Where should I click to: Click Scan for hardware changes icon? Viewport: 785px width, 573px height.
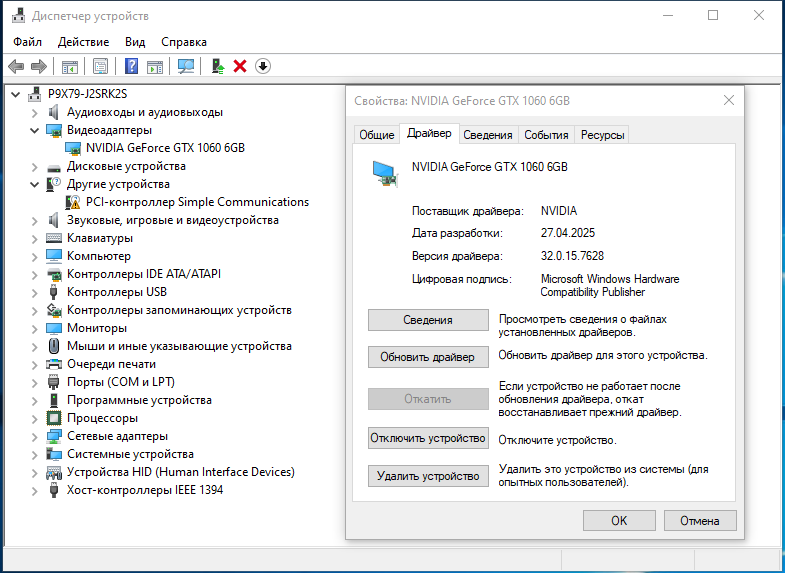186,66
